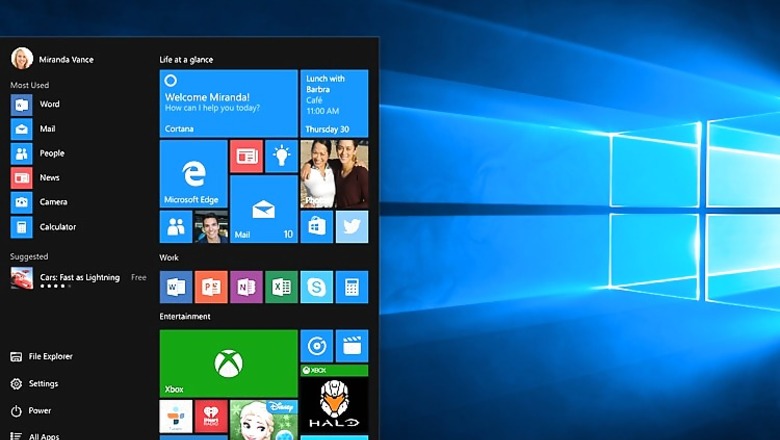Open the Calculator tile in the Work group
The image size is (780, 440).
[352, 287]
